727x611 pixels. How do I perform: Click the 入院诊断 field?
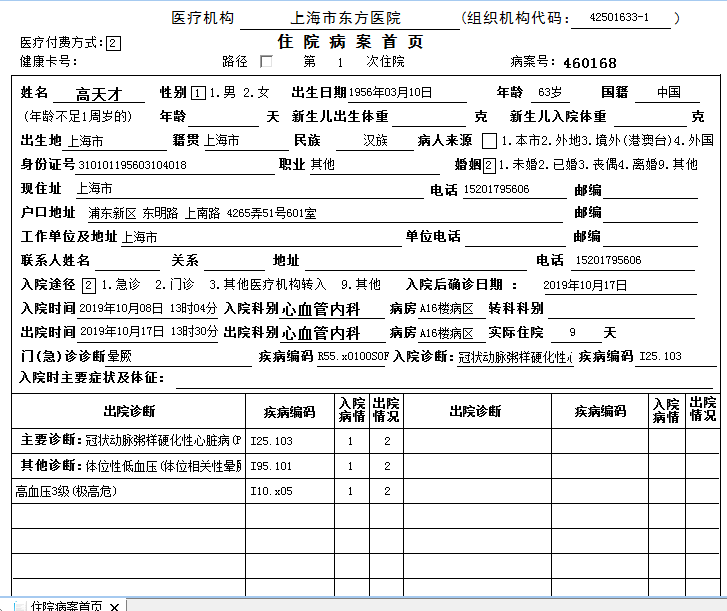point(515,357)
